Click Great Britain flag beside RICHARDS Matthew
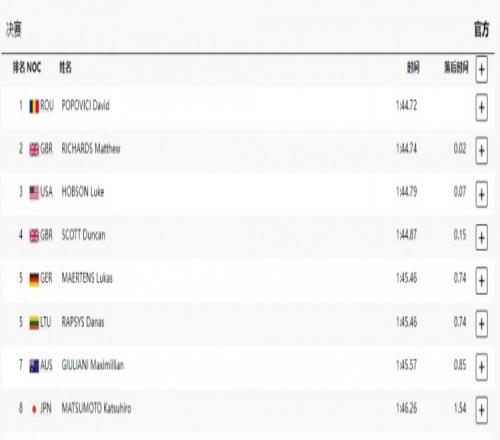Screen dimensions: 500x440 34,150
